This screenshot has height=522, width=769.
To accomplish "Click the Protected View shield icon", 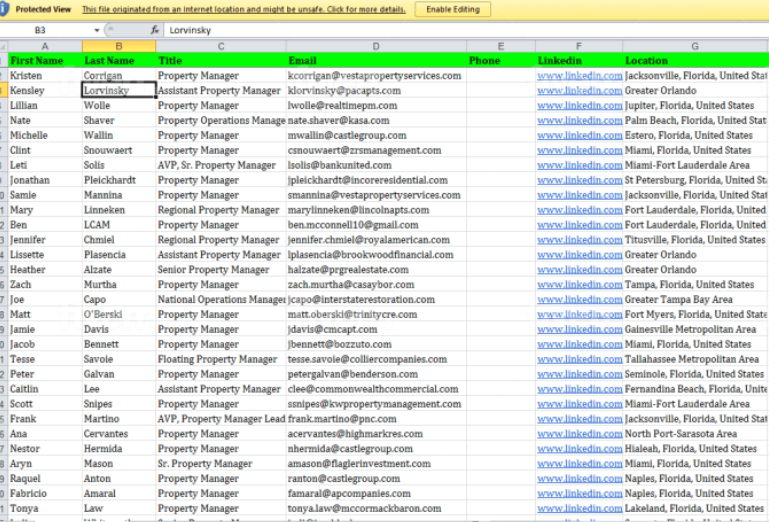I will tap(4, 9).
